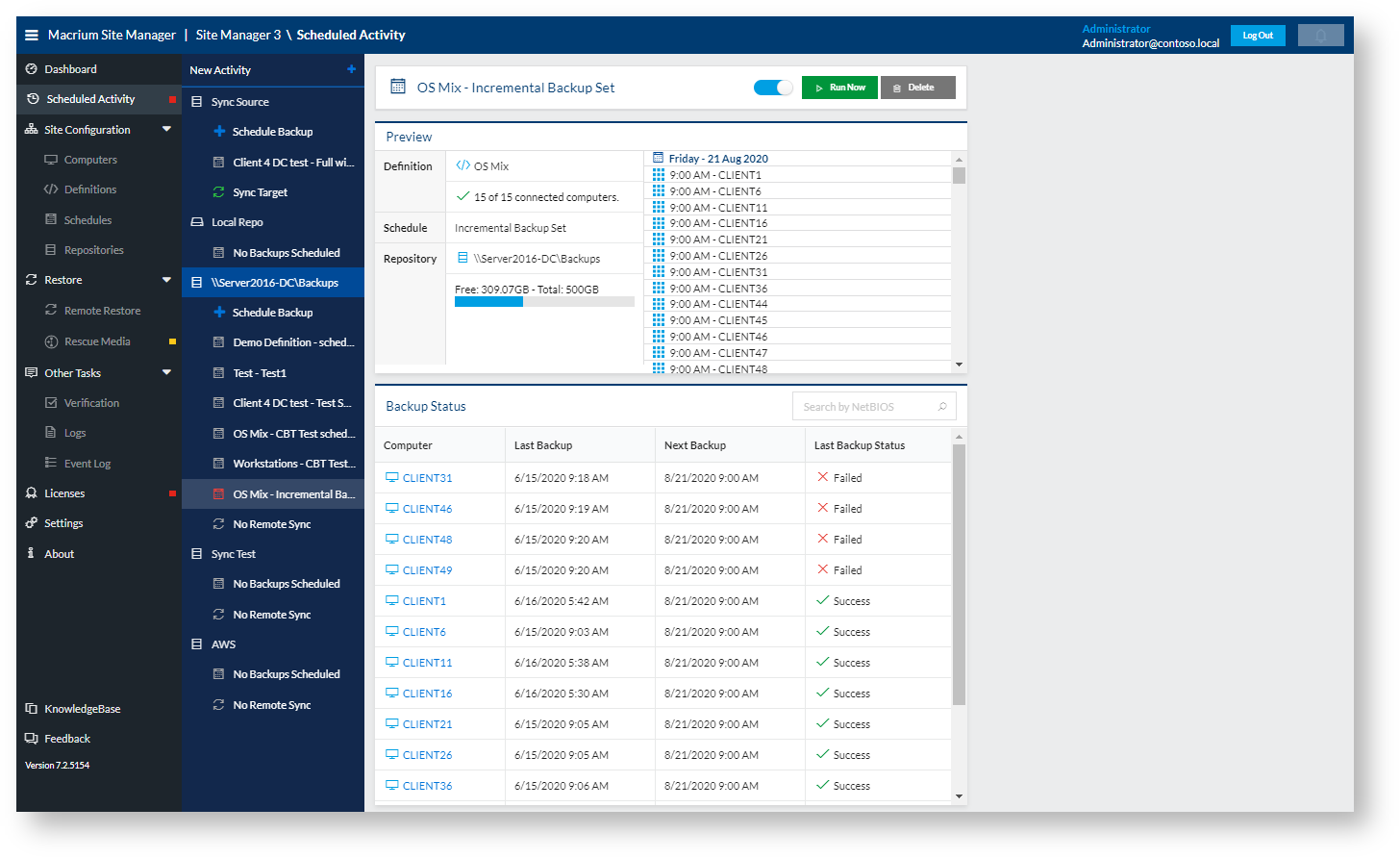Open the hamburger menu icon
This screenshot has width=1400, height=858.
click(32, 35)
